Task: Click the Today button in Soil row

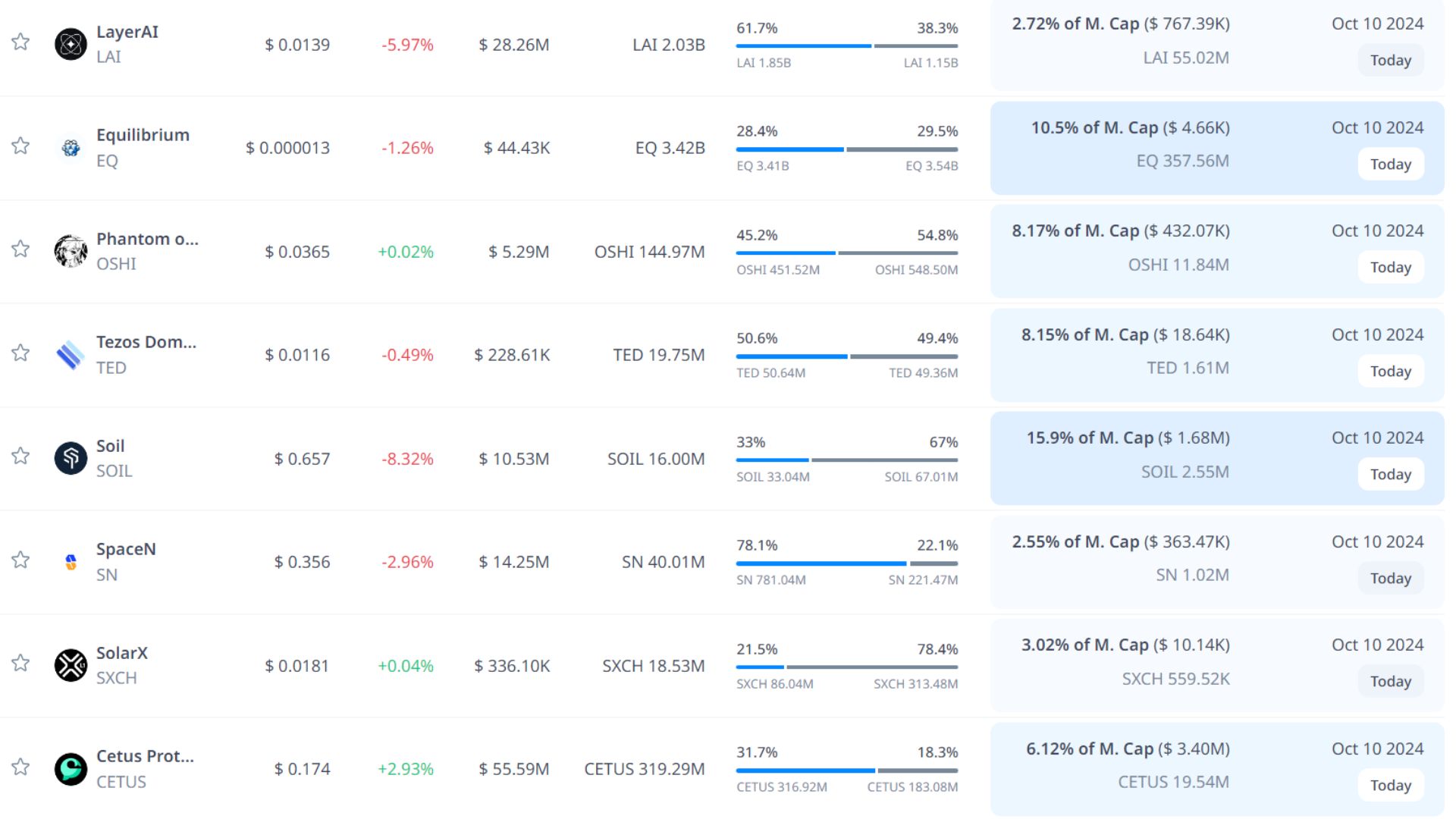Action: click(1390, 475)
